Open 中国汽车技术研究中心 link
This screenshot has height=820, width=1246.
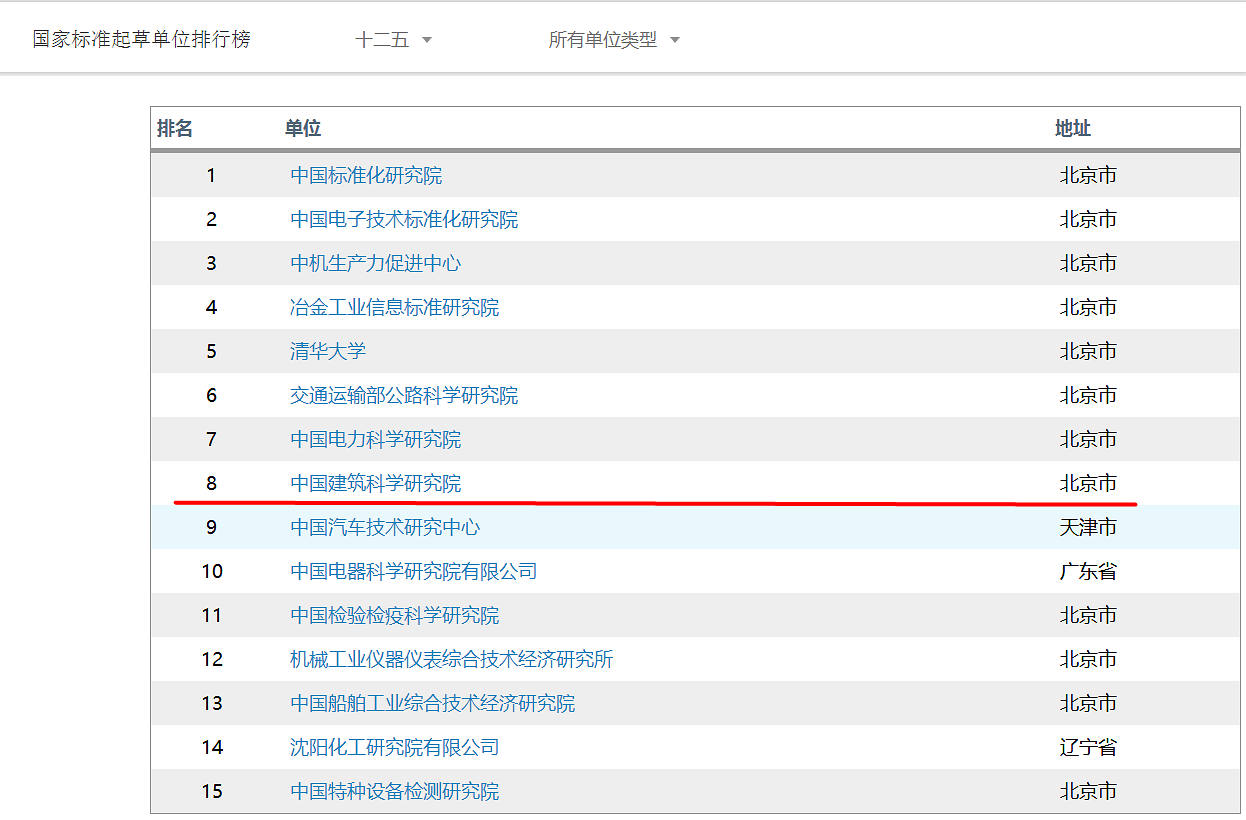(x=385, y=527)
